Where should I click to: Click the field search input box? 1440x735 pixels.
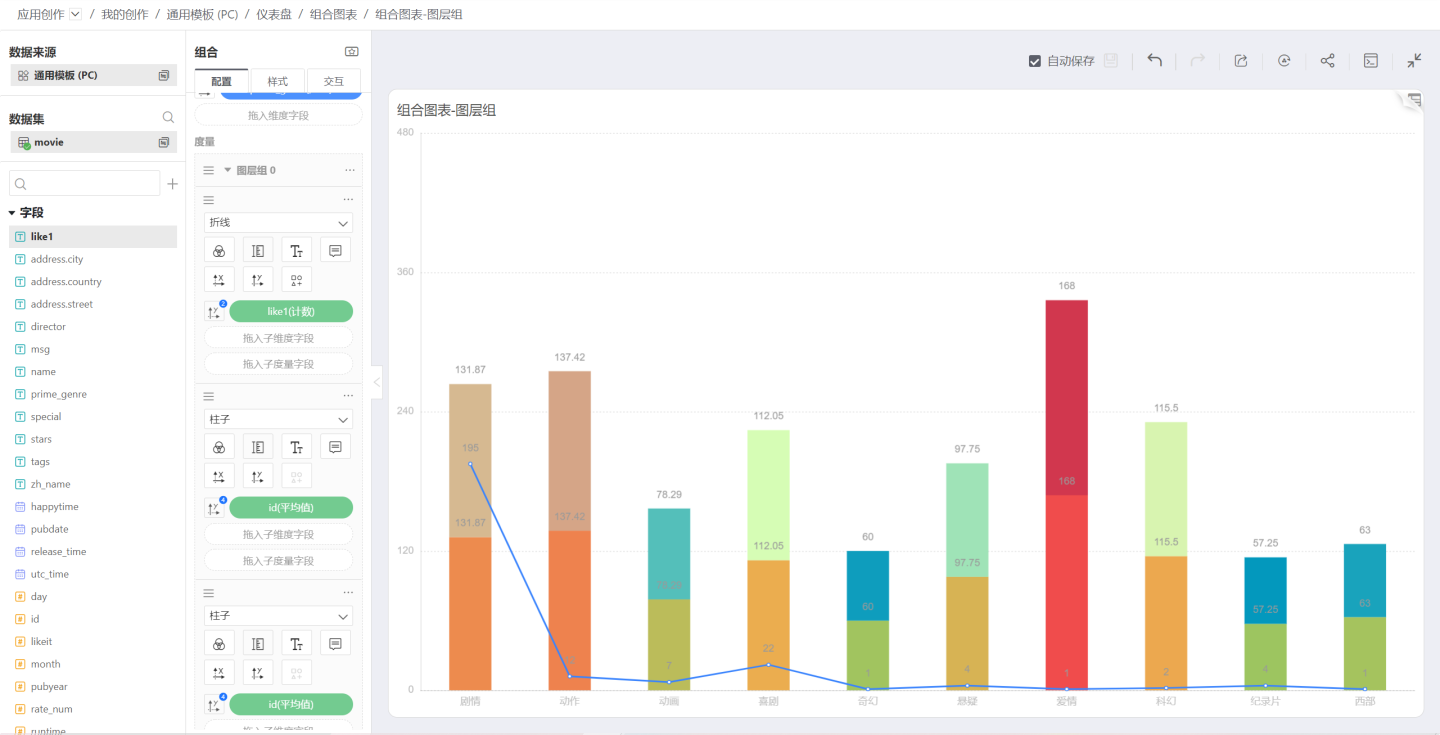tap(85, 184)
